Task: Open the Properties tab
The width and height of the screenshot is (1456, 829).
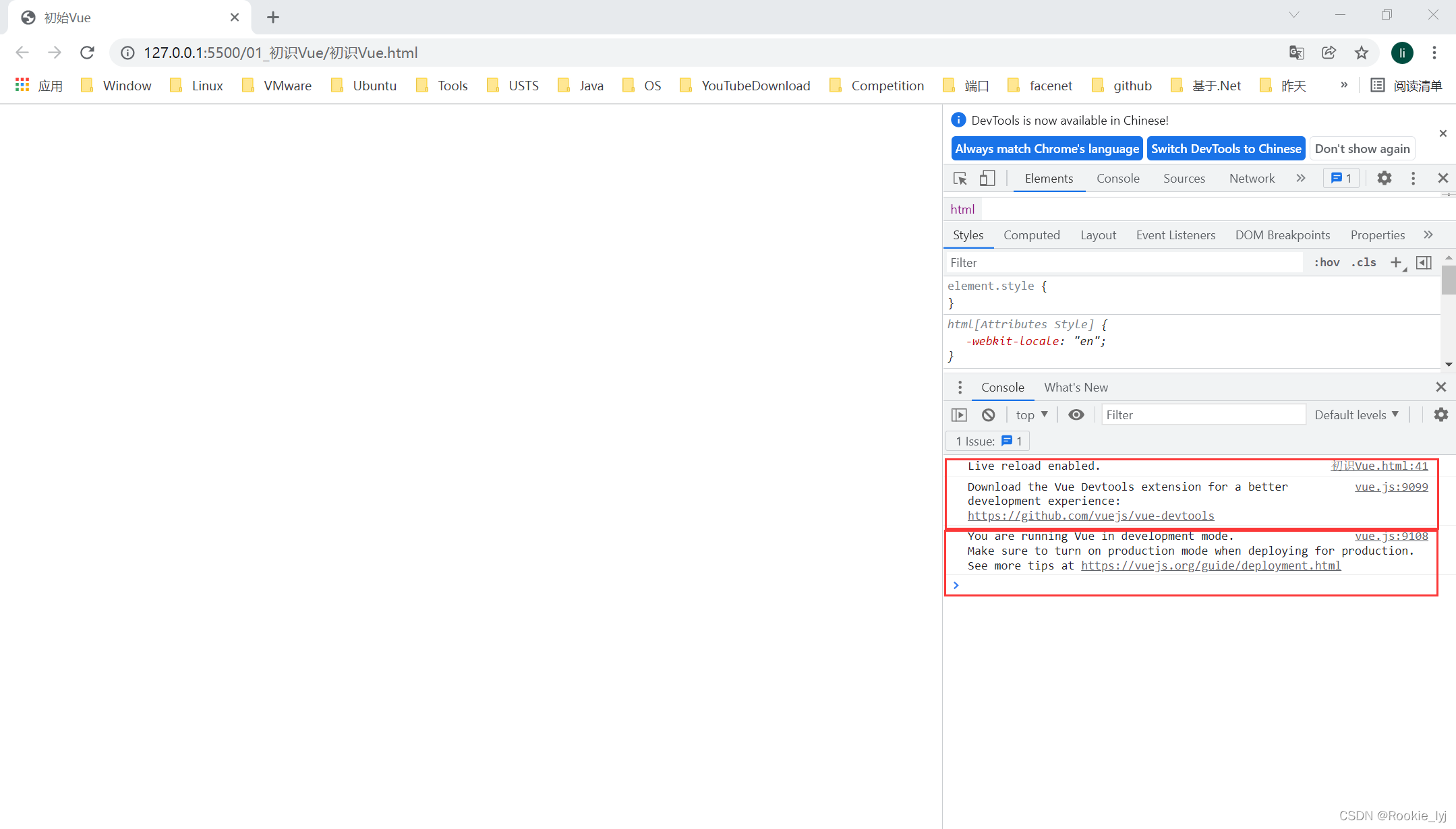Action: 1377,235
